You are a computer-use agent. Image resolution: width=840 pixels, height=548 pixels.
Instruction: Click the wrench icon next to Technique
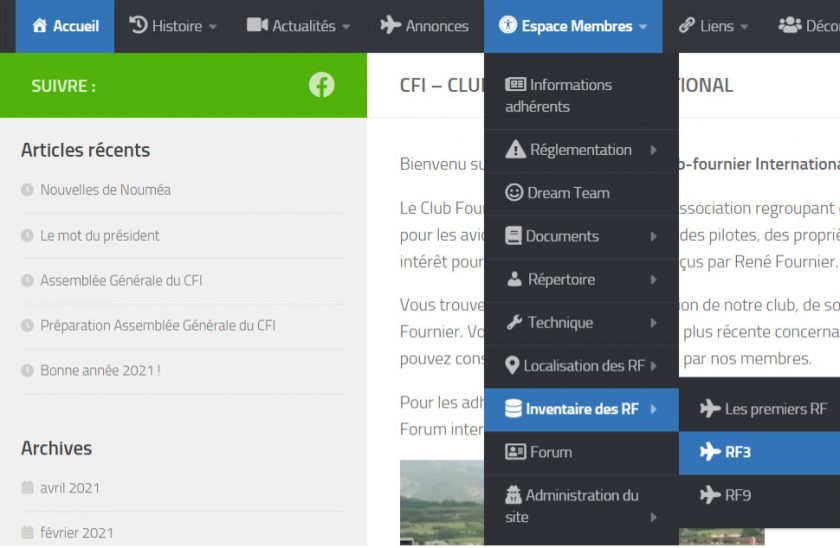tap(515, 322)
